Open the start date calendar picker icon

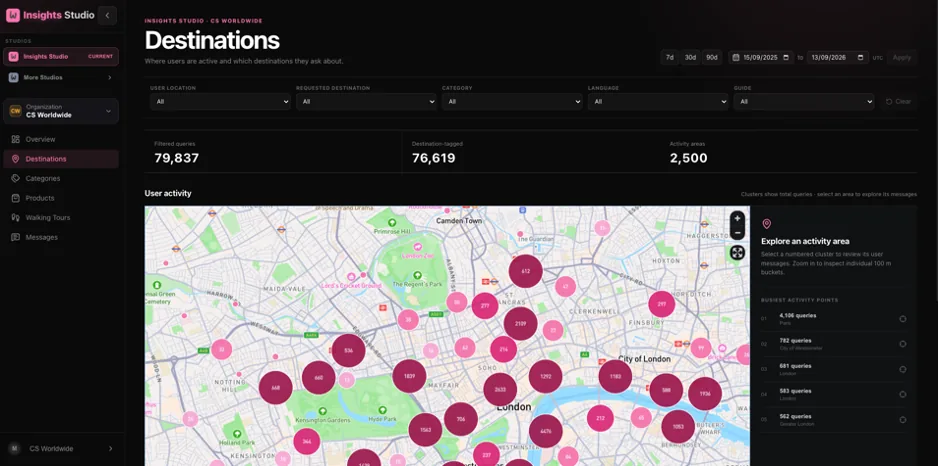(x=785, y=57)
